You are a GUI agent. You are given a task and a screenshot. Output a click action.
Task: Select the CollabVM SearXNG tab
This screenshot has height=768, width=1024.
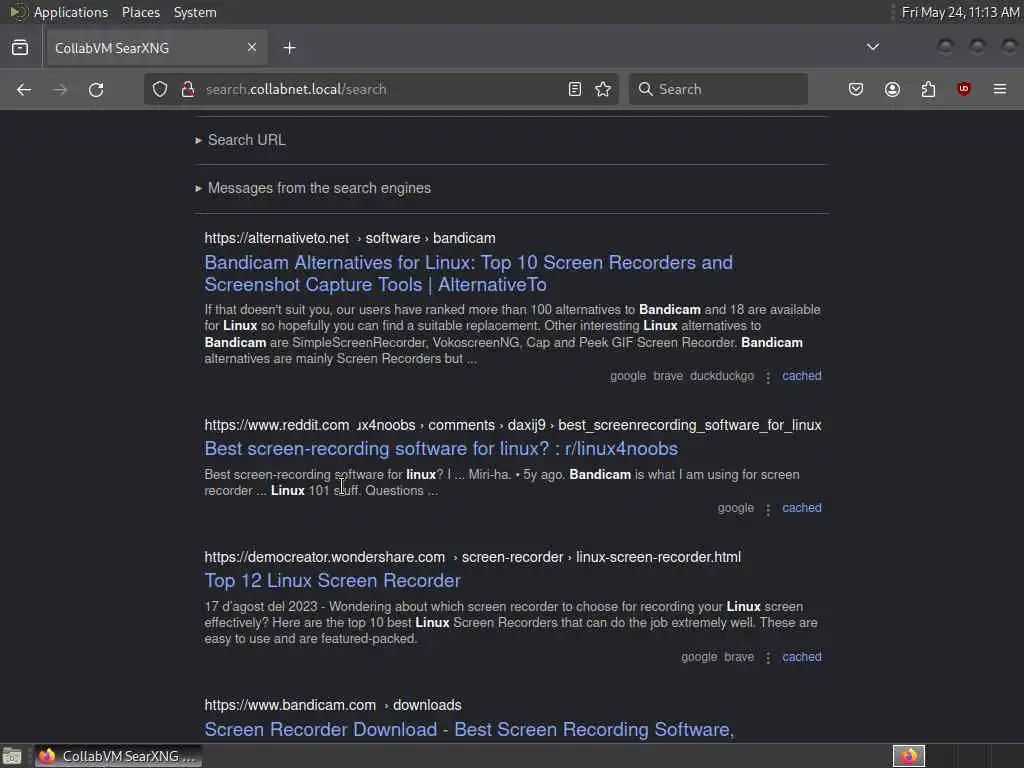tap(155, 48)
